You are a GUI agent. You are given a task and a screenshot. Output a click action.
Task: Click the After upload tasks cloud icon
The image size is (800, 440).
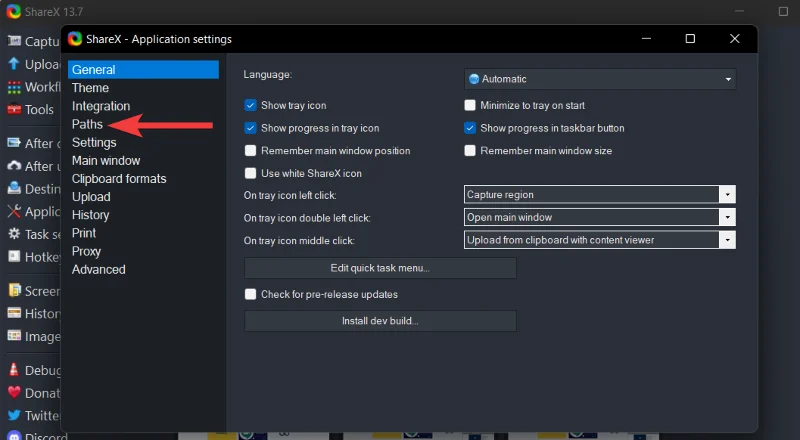(14, 166)
